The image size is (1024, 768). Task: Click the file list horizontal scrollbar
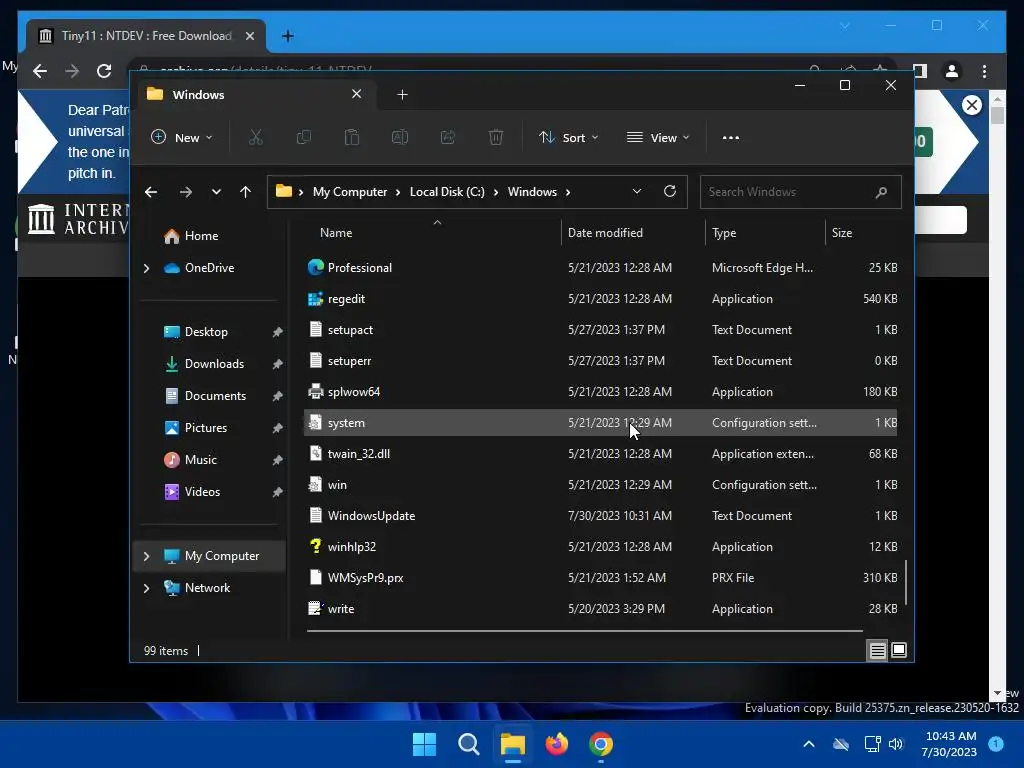point(584,631)
